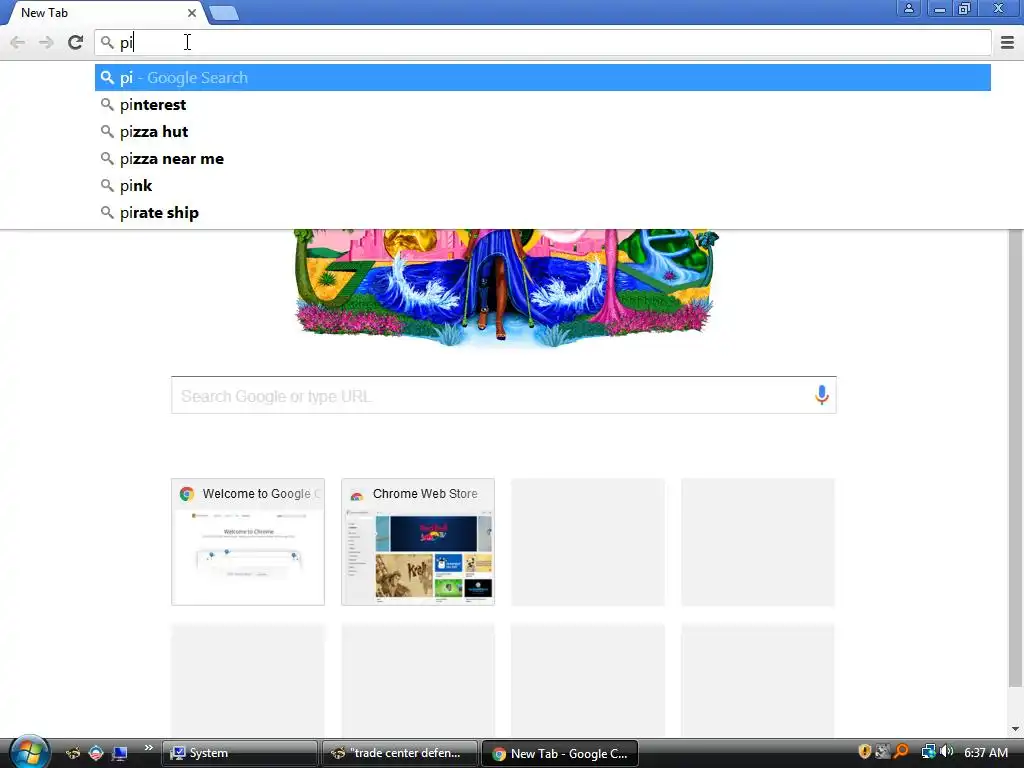Viewport: 1024px width, 768px height.
Task: Reload the current page
Action: point(75,42)
